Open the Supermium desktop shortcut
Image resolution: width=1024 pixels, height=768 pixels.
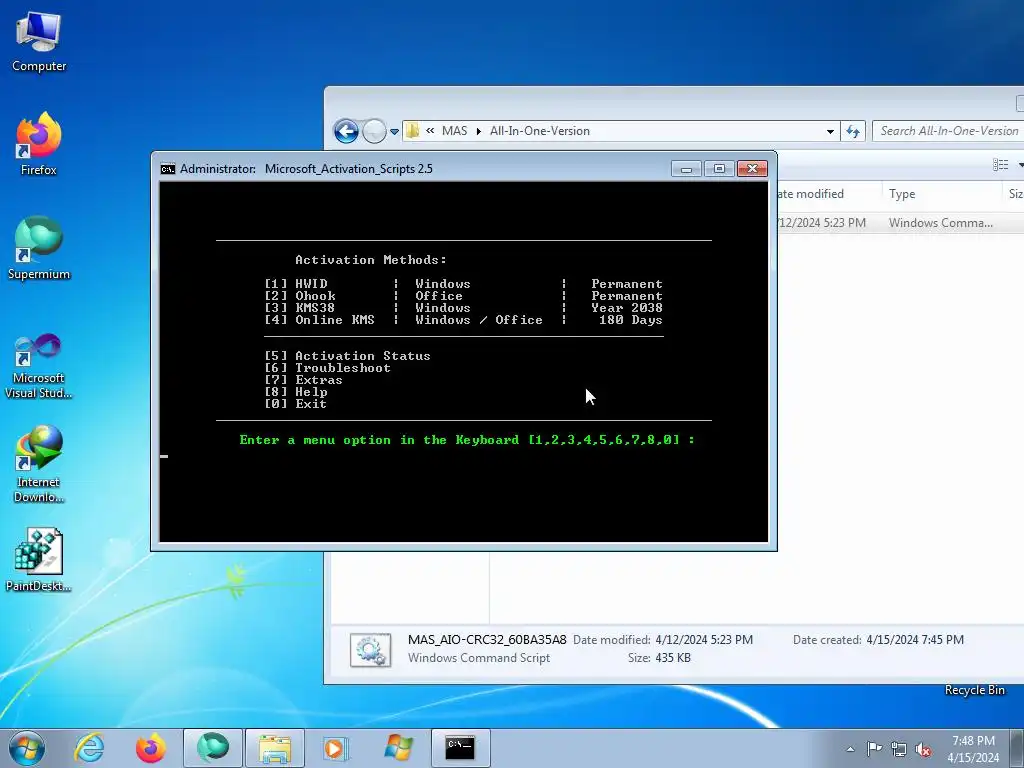(39, 248)
